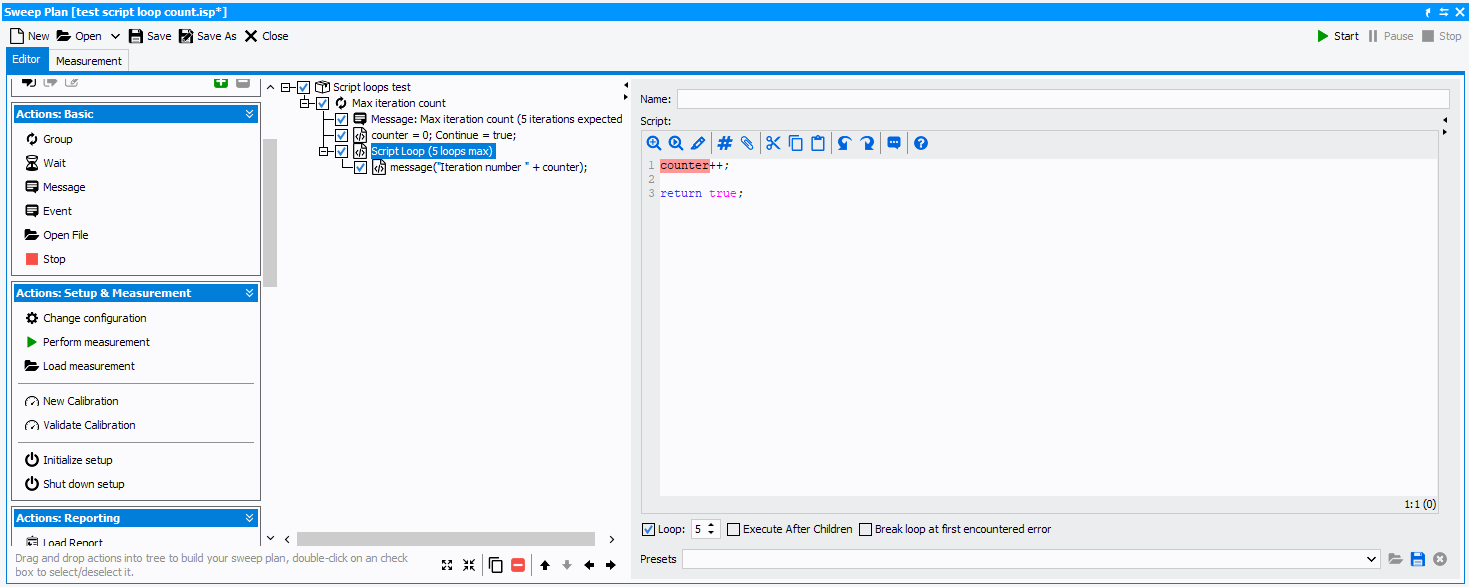
Task: Collapse the Actions: Setup & Measurement panel
Action: (x=249, y=293)
